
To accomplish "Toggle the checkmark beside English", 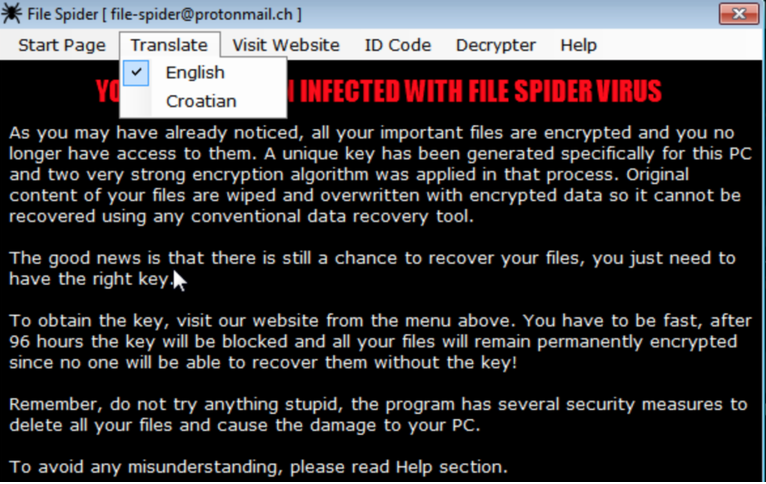I will [x=136, y=73].
